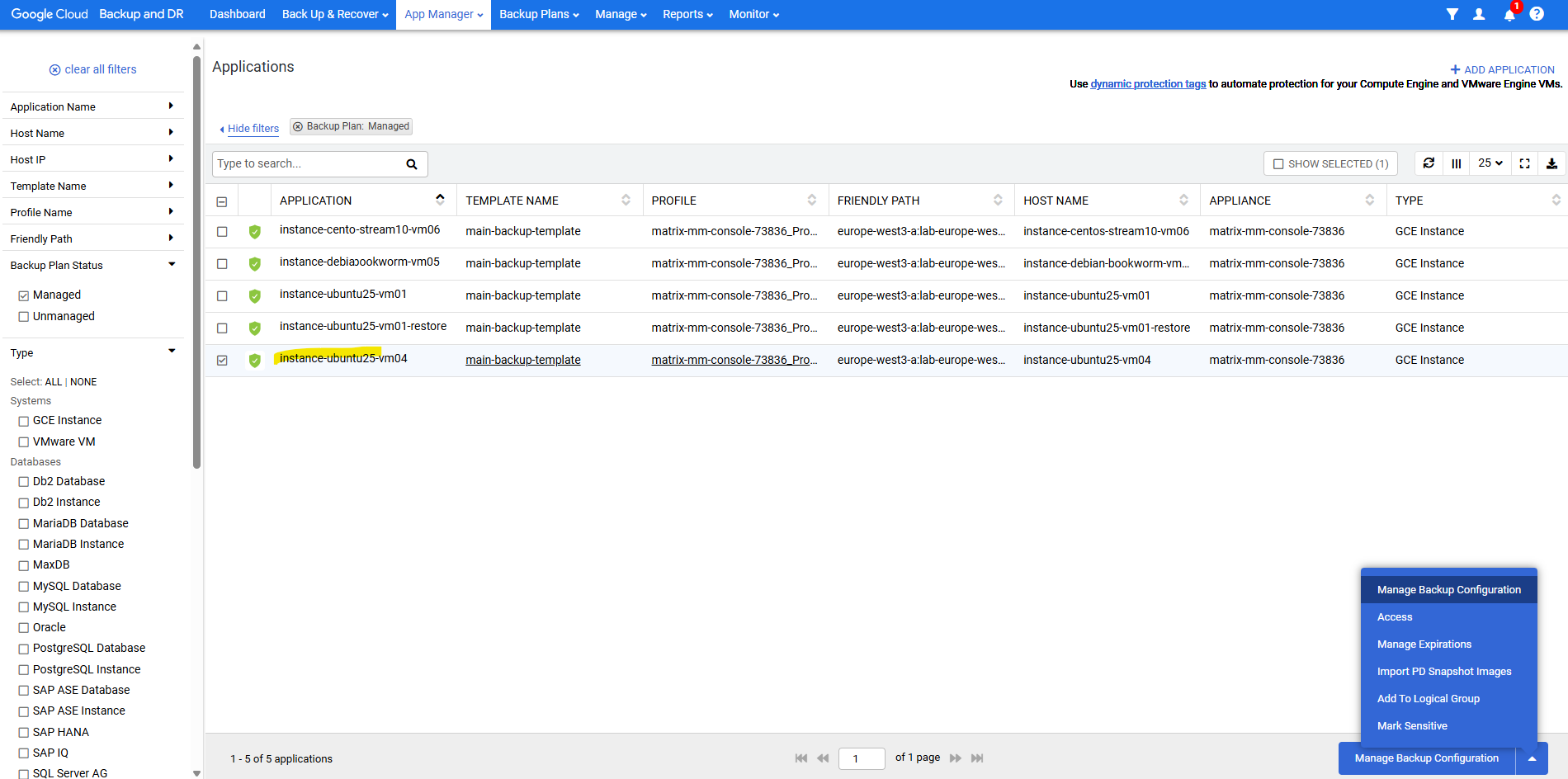Open the rows-per-page 25 dropdown
The height and width of the screenshot is (779, 1568).
tap(1490, 163)
